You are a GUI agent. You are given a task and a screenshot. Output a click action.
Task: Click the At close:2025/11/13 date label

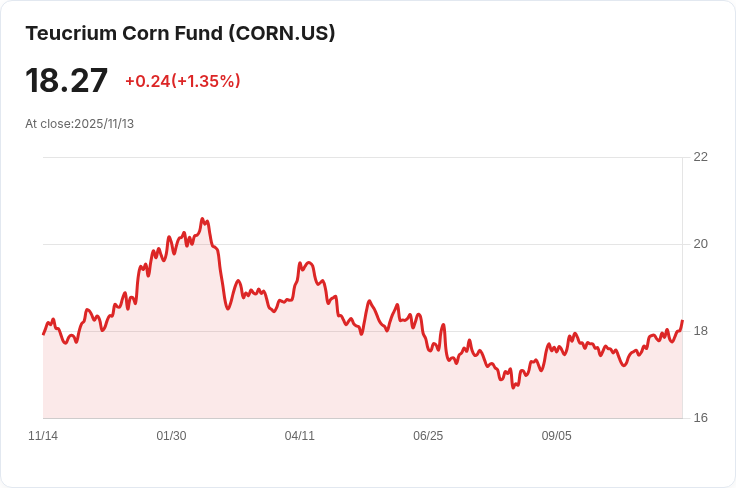pos(79,124)
